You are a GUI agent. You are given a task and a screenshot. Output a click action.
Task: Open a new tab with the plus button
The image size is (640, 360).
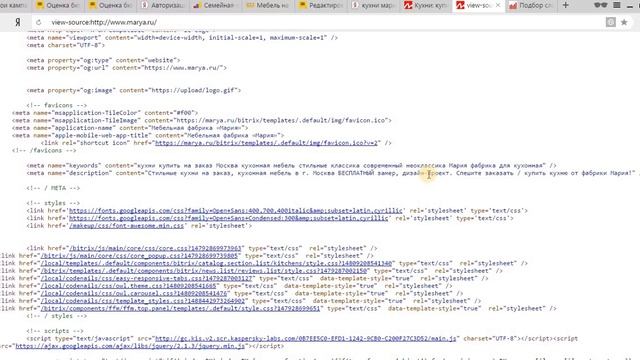[x=565, y=5]
